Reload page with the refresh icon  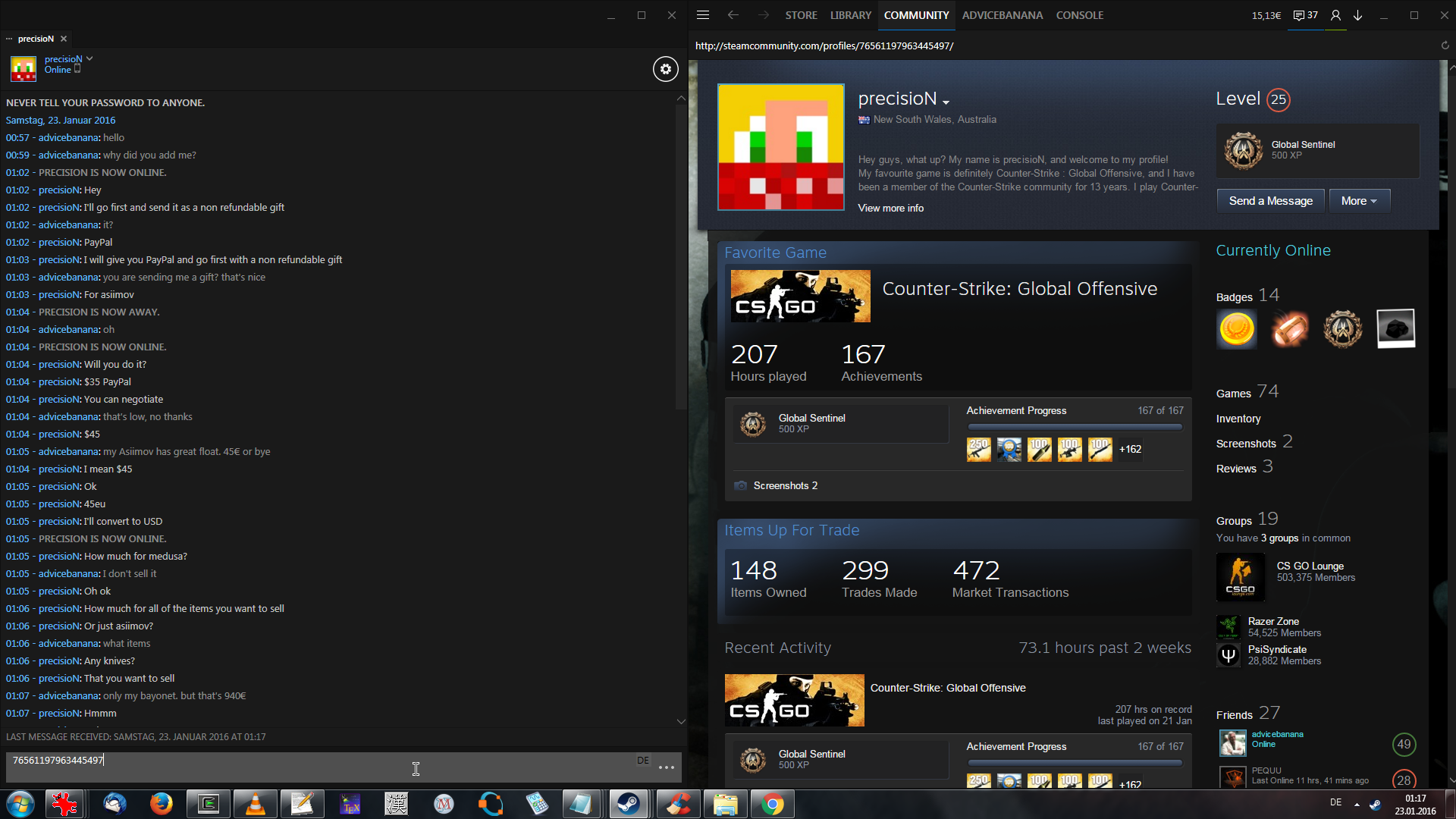pyautogui.click(x=1445, y=45)
